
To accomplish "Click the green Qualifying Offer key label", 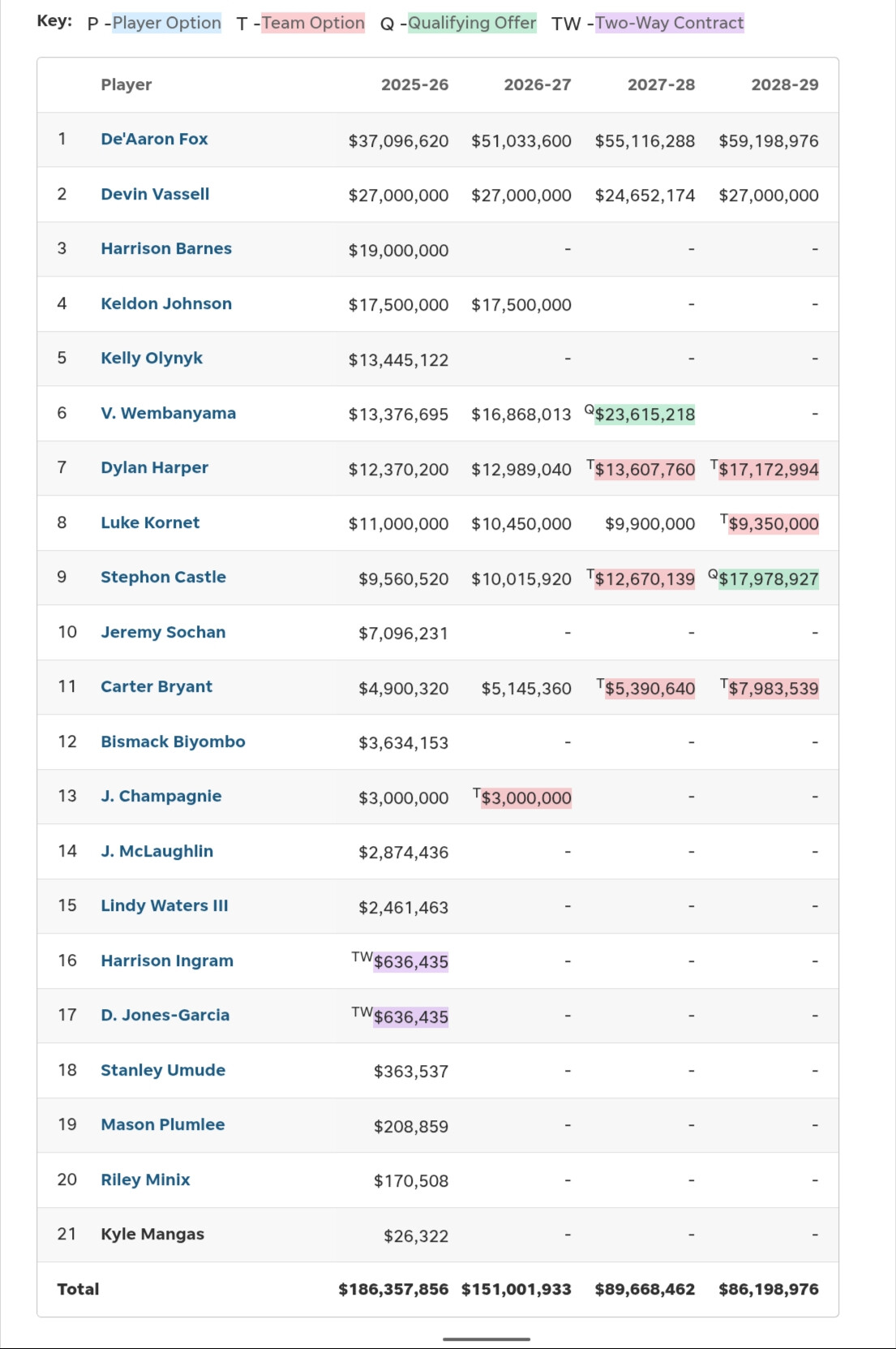I will click(471, 24).
